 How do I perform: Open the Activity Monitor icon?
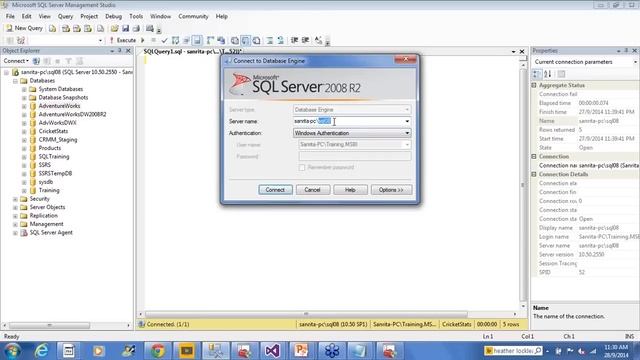tap(150, 28)
